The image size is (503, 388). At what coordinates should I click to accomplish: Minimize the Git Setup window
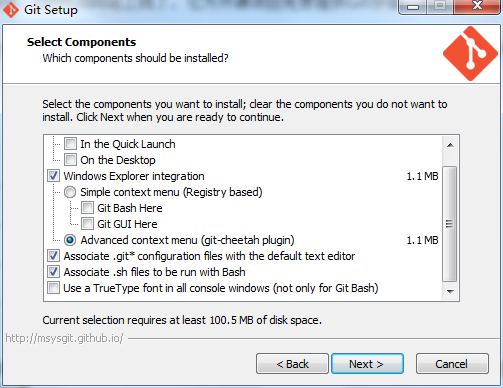413,7
